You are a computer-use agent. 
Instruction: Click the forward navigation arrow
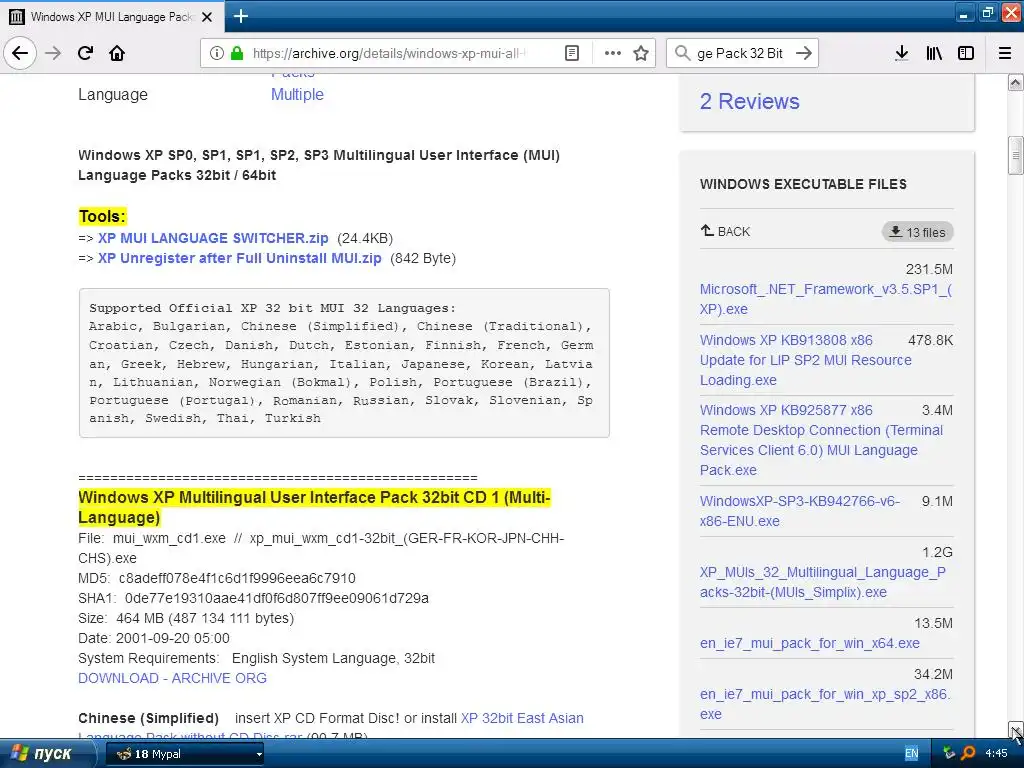(x=53, y=53)
